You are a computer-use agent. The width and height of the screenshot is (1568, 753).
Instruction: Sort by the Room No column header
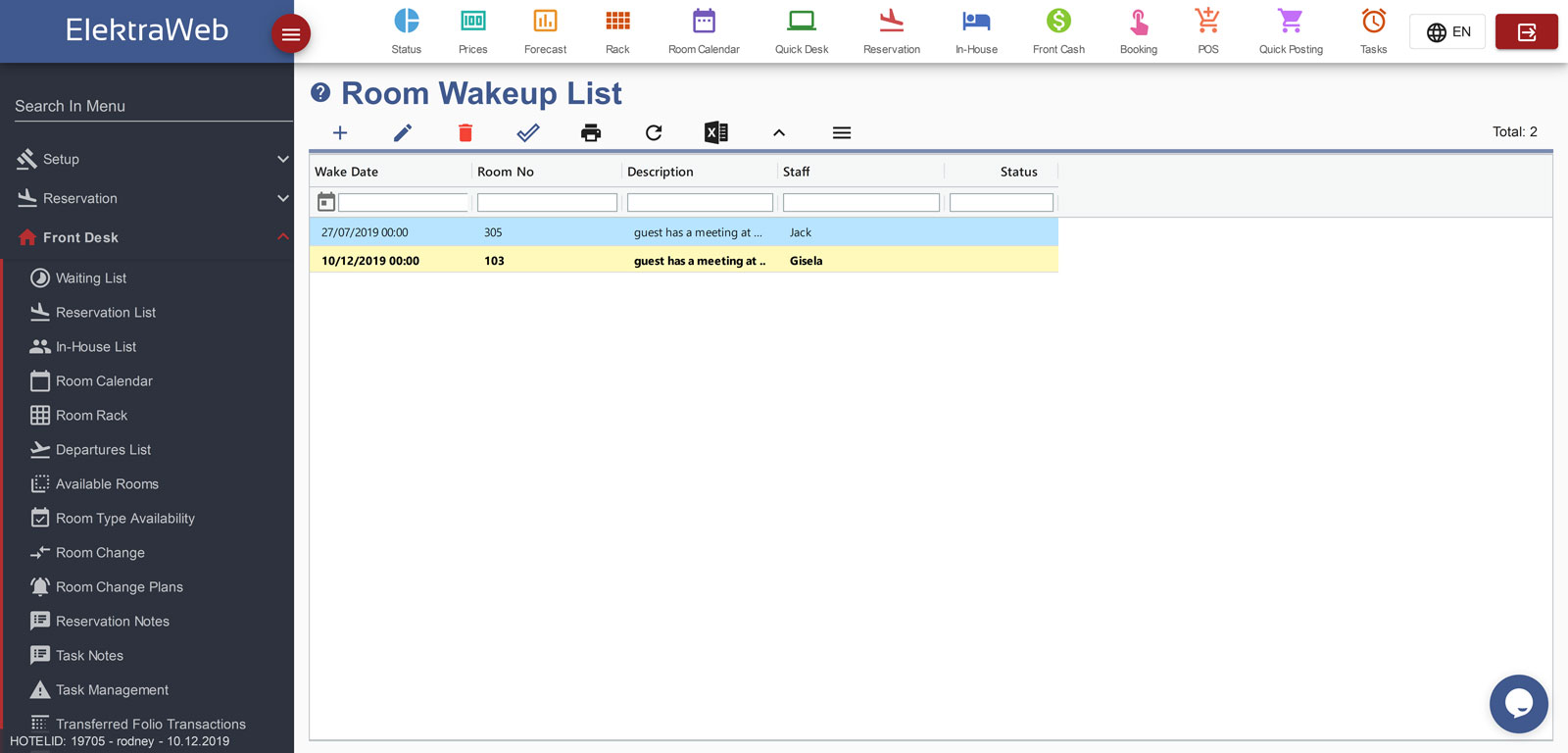pos(506,172)
